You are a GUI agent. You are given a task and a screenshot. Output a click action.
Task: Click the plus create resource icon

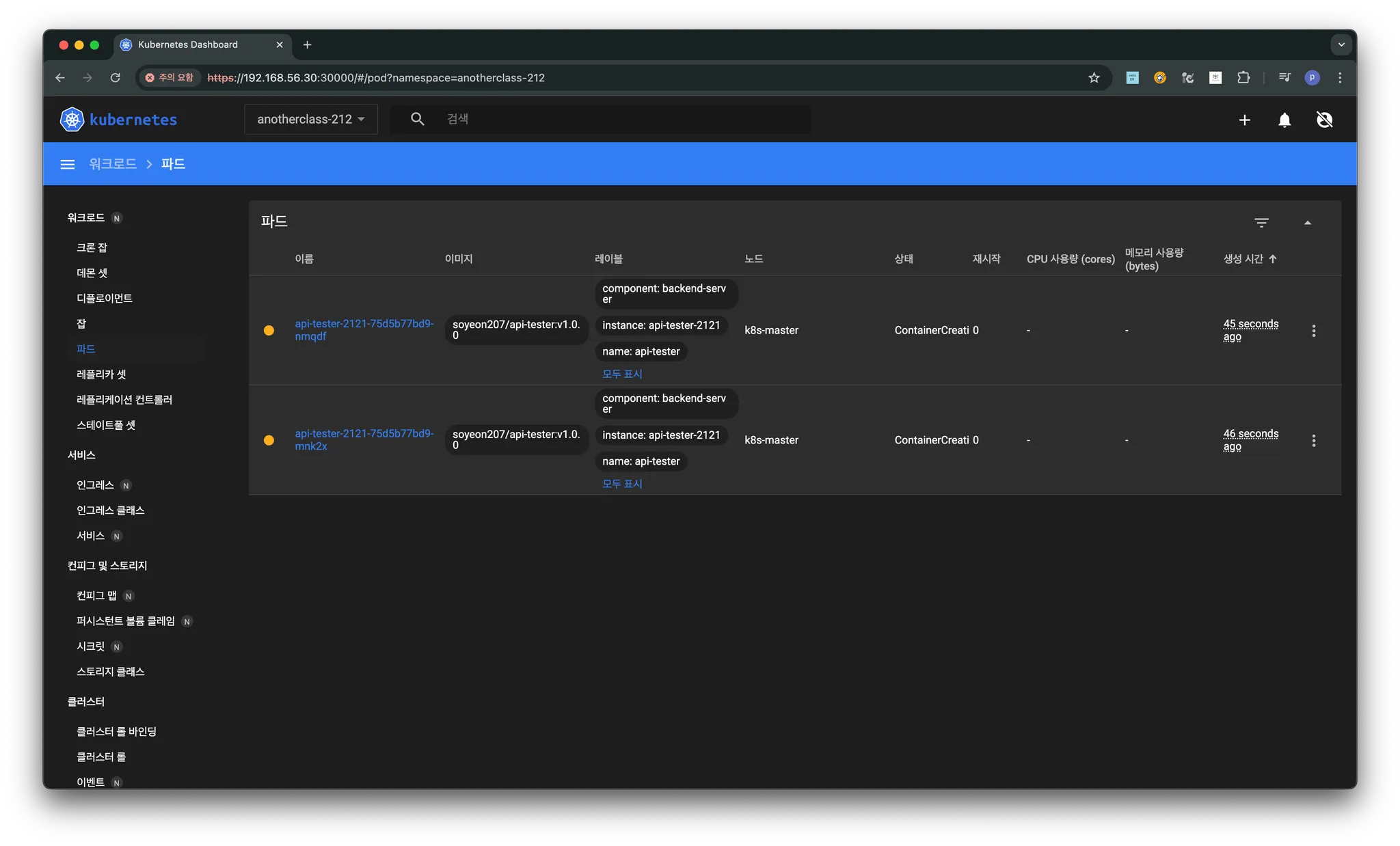(1244, 120)
